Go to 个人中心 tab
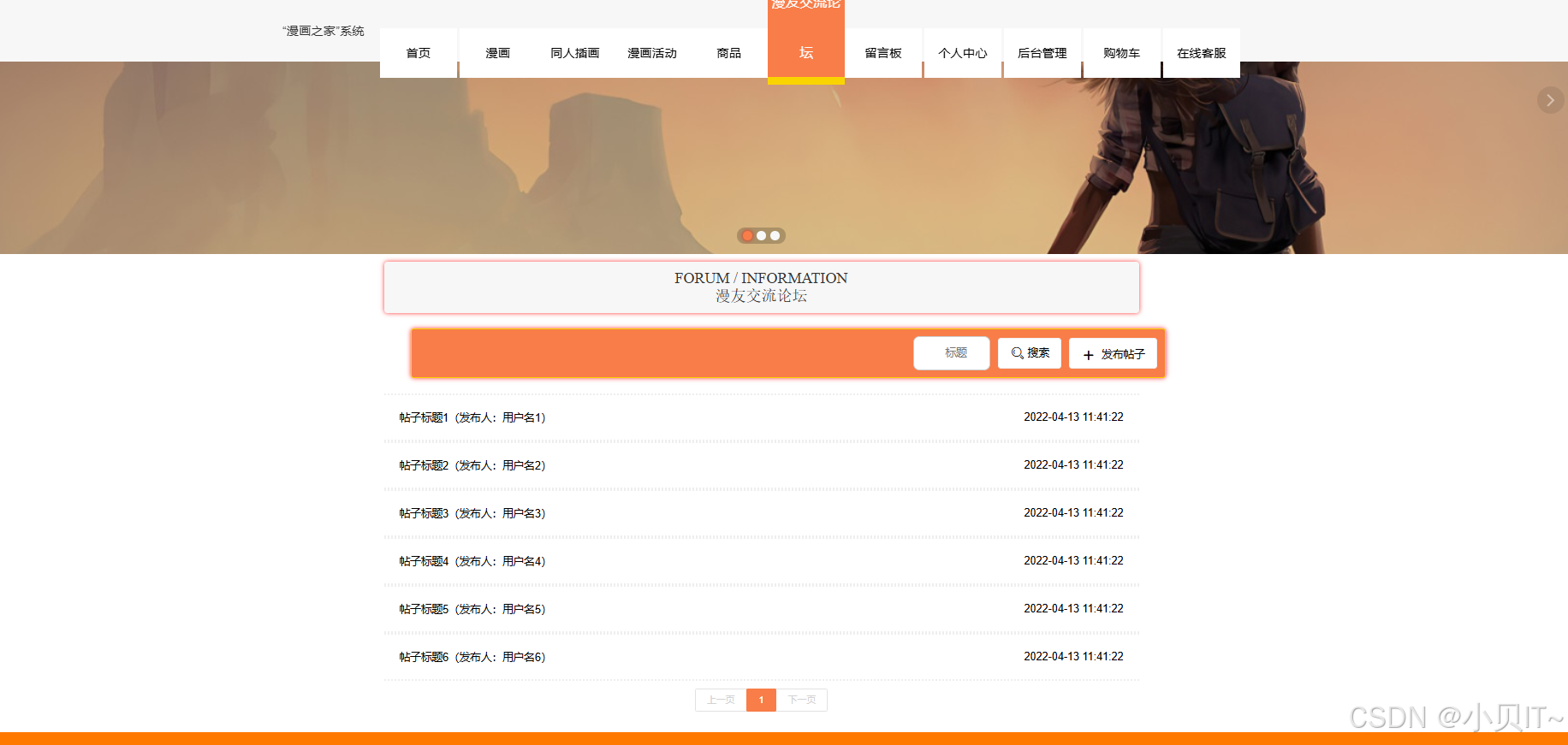Viewport: 1568px width, 745px height. tap(963, 53)
